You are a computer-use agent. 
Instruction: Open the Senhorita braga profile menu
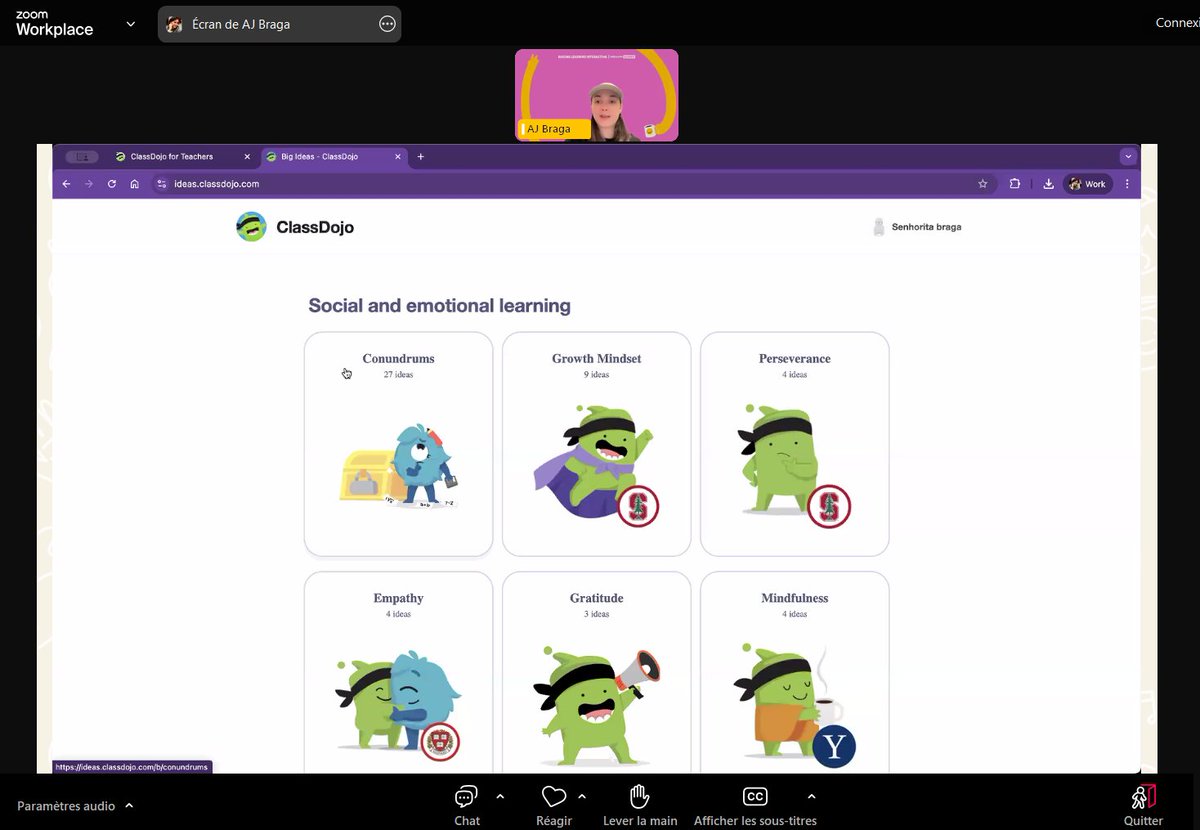(917, 227)
